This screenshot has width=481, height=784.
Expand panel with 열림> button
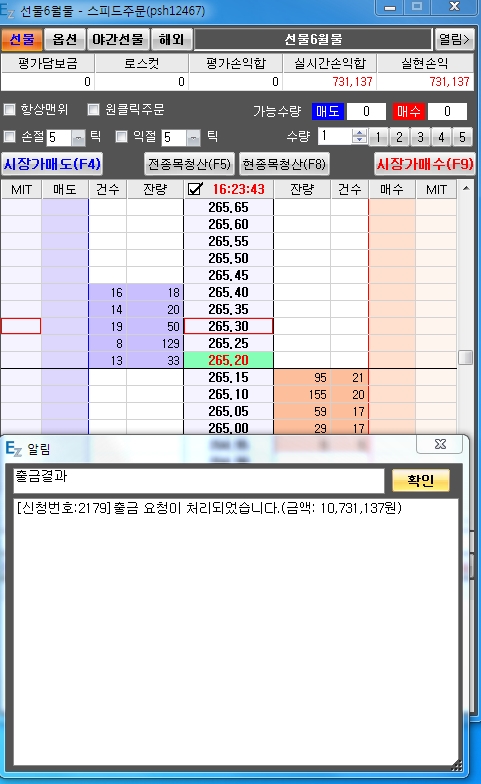(454, 39)
